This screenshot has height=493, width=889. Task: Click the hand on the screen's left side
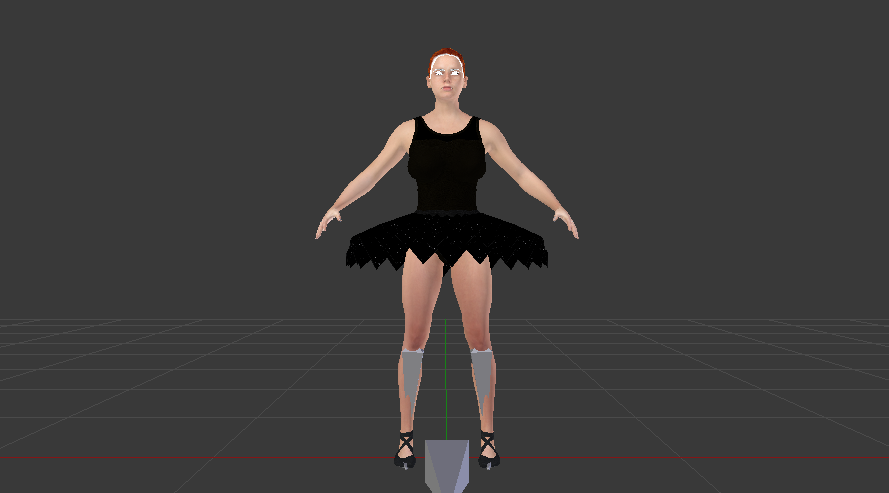pos(328,223)
